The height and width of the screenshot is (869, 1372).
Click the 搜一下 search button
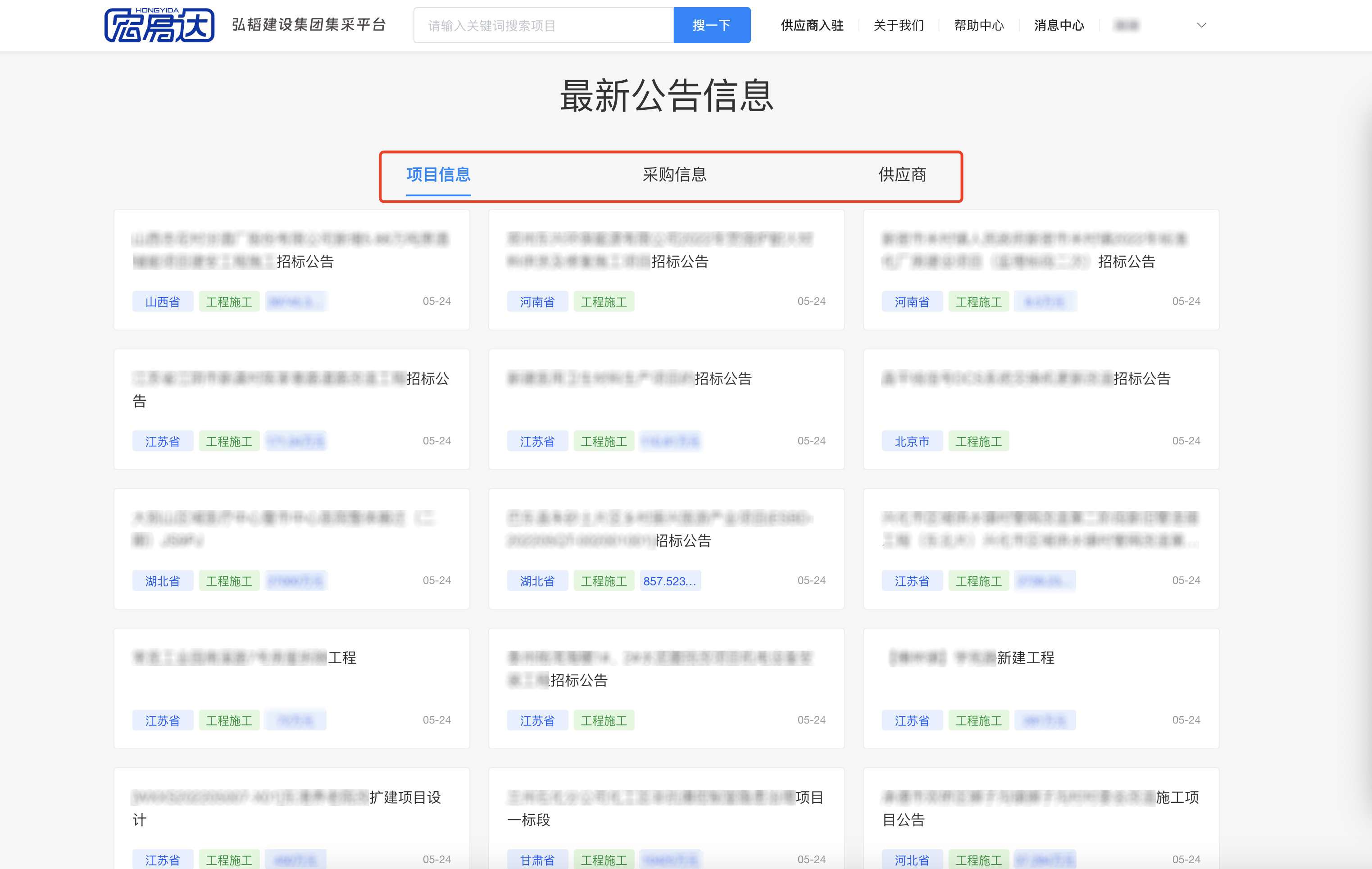[712, 25]
